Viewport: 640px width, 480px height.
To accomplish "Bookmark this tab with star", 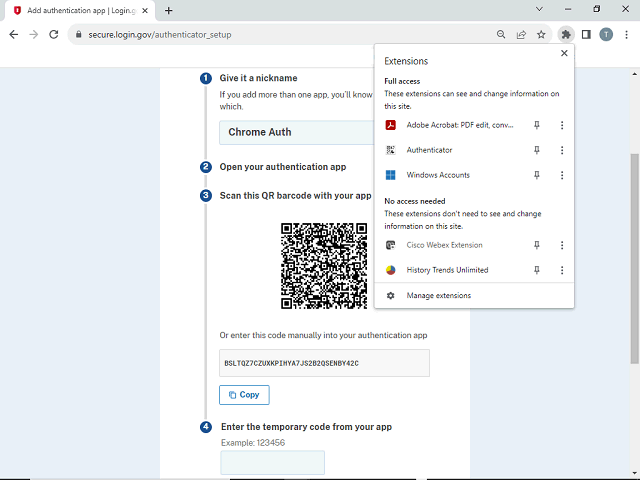I will 541,35.
